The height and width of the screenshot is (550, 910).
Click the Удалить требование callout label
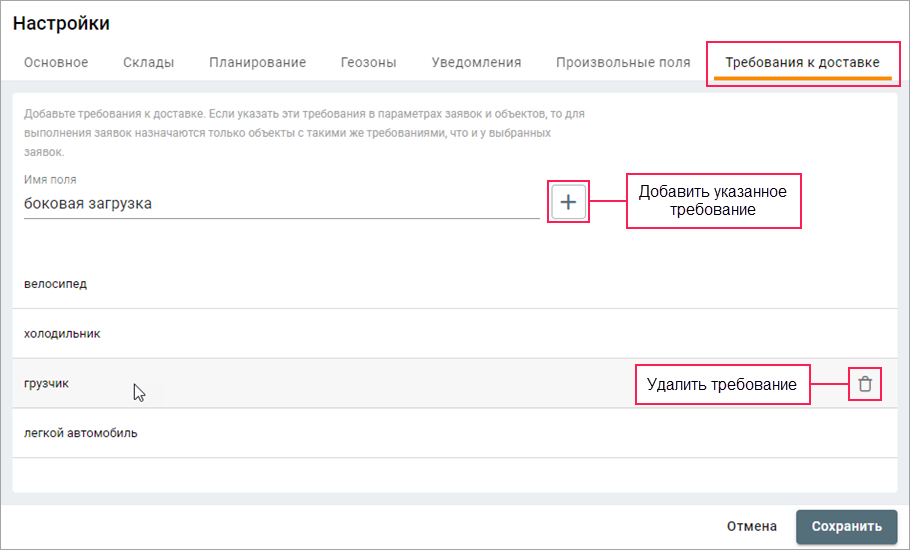(721, 385)
